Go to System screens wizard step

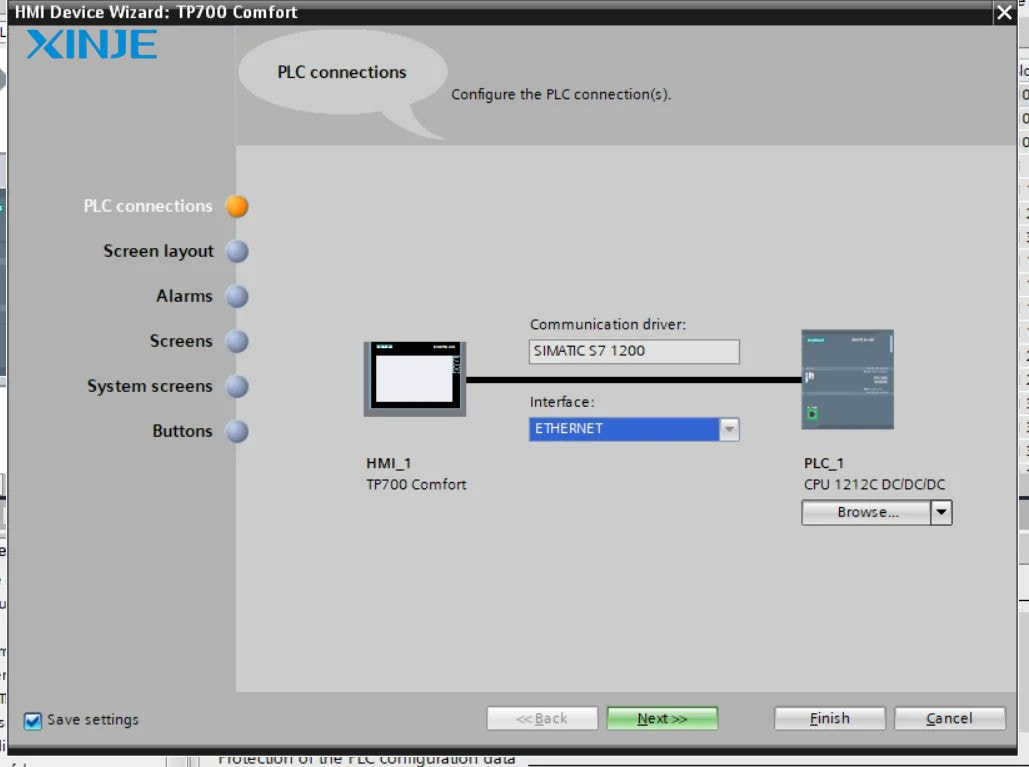pos(150,386)
